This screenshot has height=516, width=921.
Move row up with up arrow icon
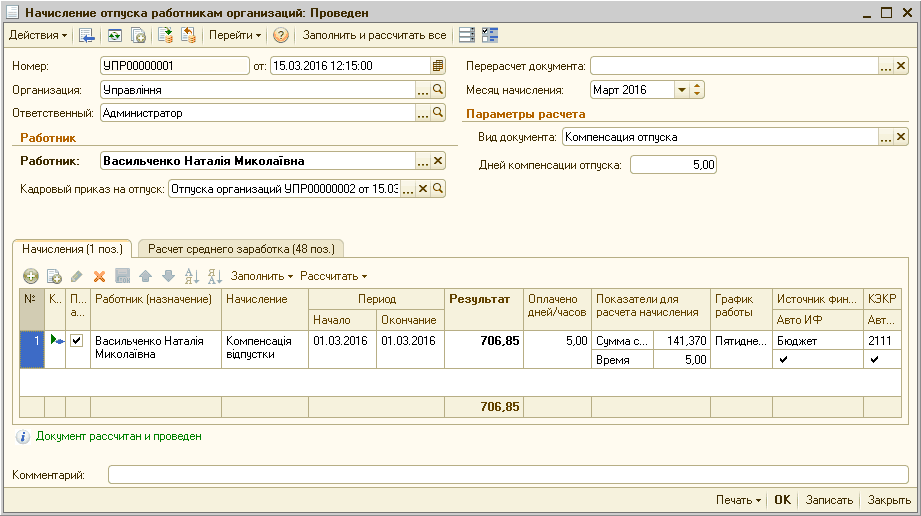point(146,276)
